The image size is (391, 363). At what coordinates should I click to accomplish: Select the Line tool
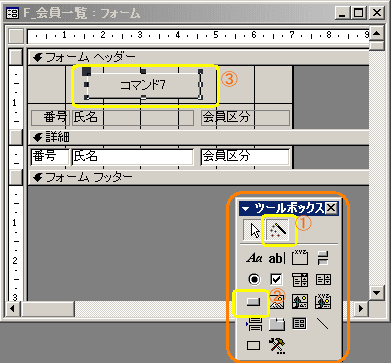[x=322, y=324]
